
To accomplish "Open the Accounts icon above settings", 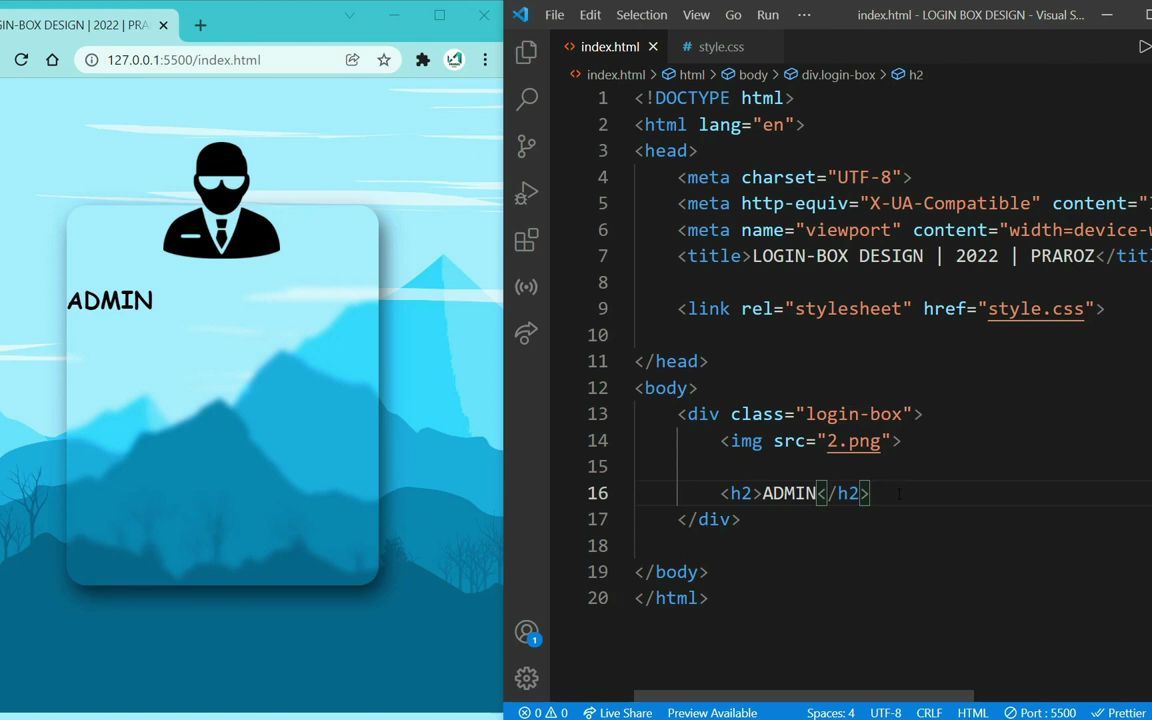I will (x=526, y=631).
